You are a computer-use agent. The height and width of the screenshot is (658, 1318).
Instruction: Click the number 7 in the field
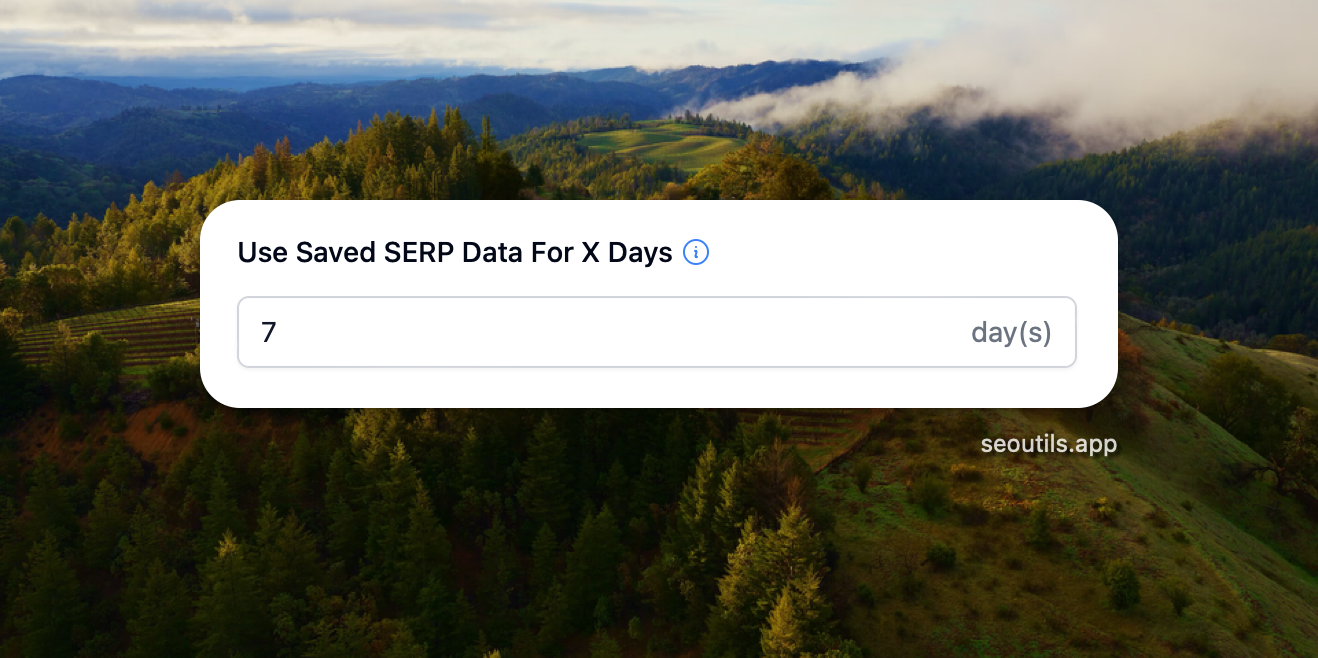(268, 332)
